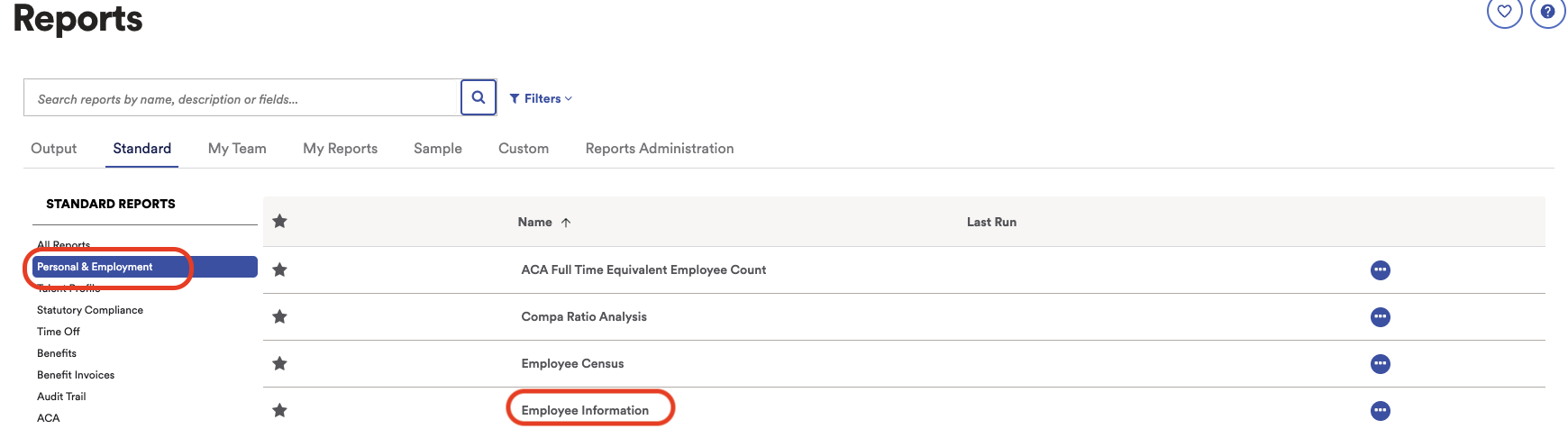Screen dimensions: 1568x429
Task: Open the question mark help icon
Action: point(1547,12)
